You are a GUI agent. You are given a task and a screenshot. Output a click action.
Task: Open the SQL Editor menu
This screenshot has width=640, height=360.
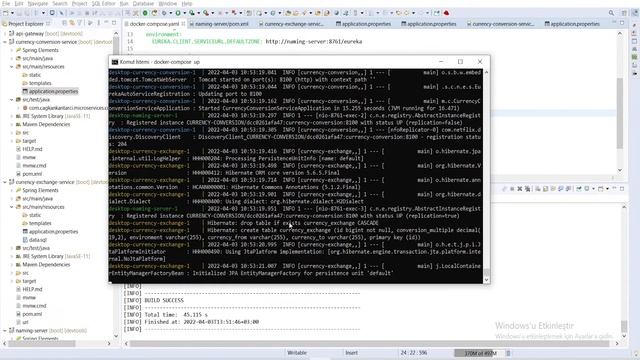(x=103, y=4)
